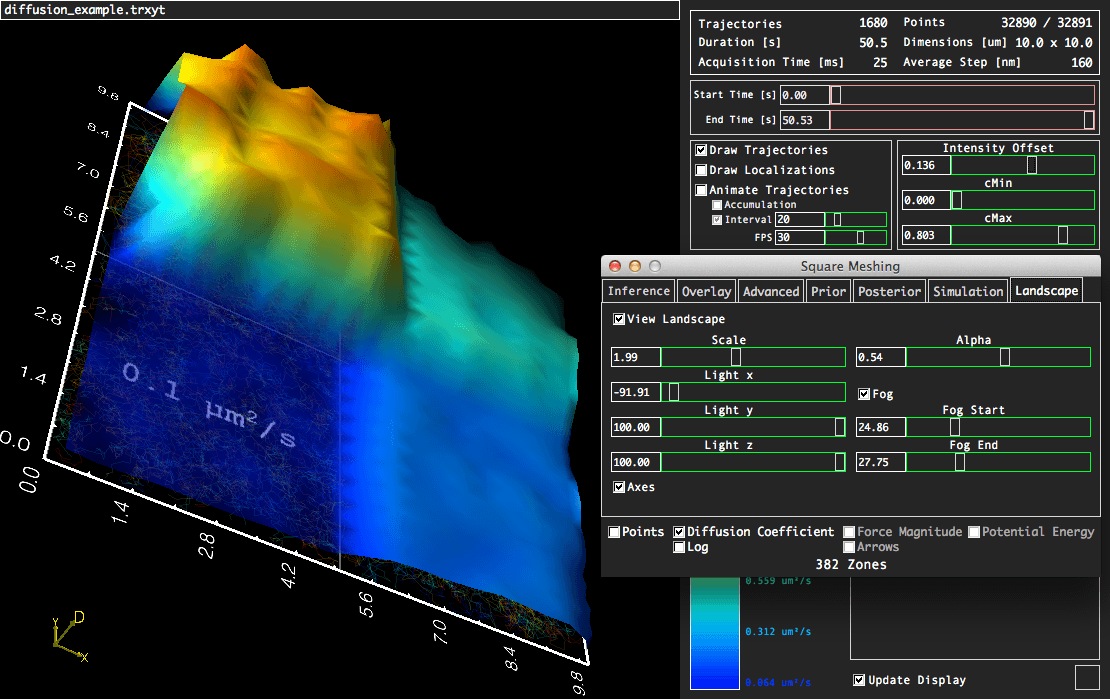
Task: Enable the Points display checkbox
Action: (x=614, y=532)
